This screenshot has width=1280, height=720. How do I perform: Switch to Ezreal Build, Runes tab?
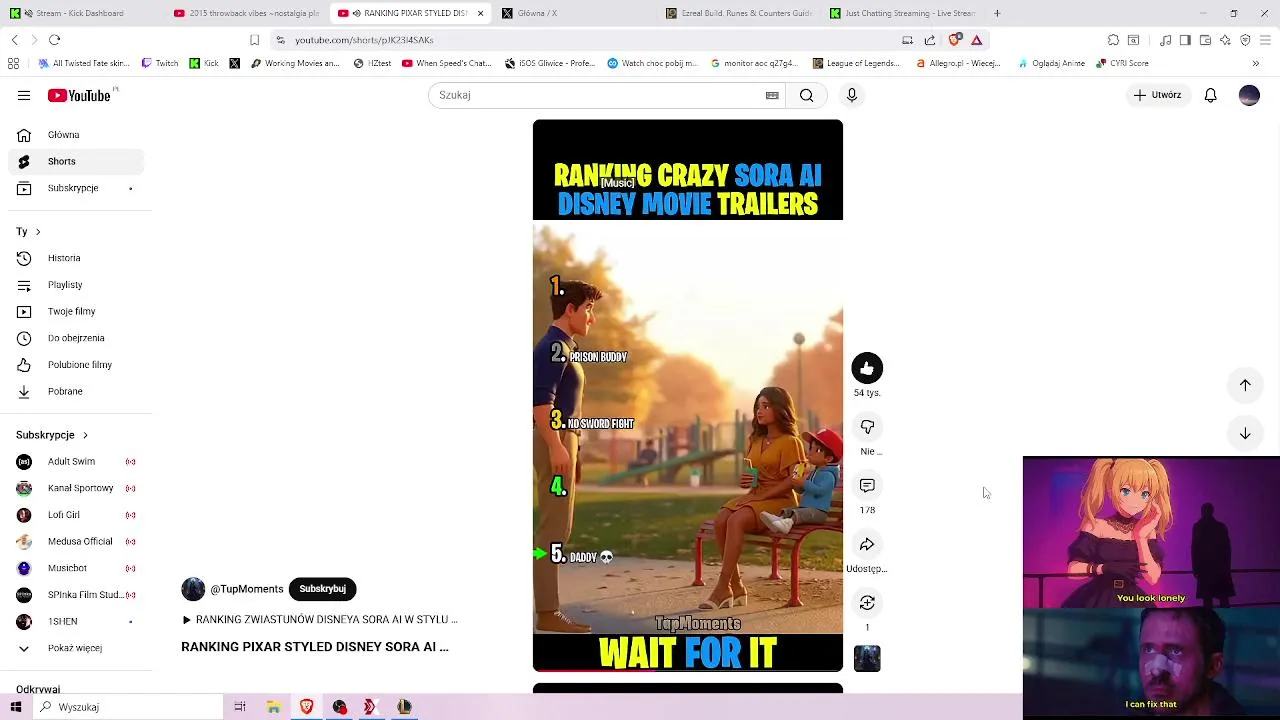click(x=740, y=13)
